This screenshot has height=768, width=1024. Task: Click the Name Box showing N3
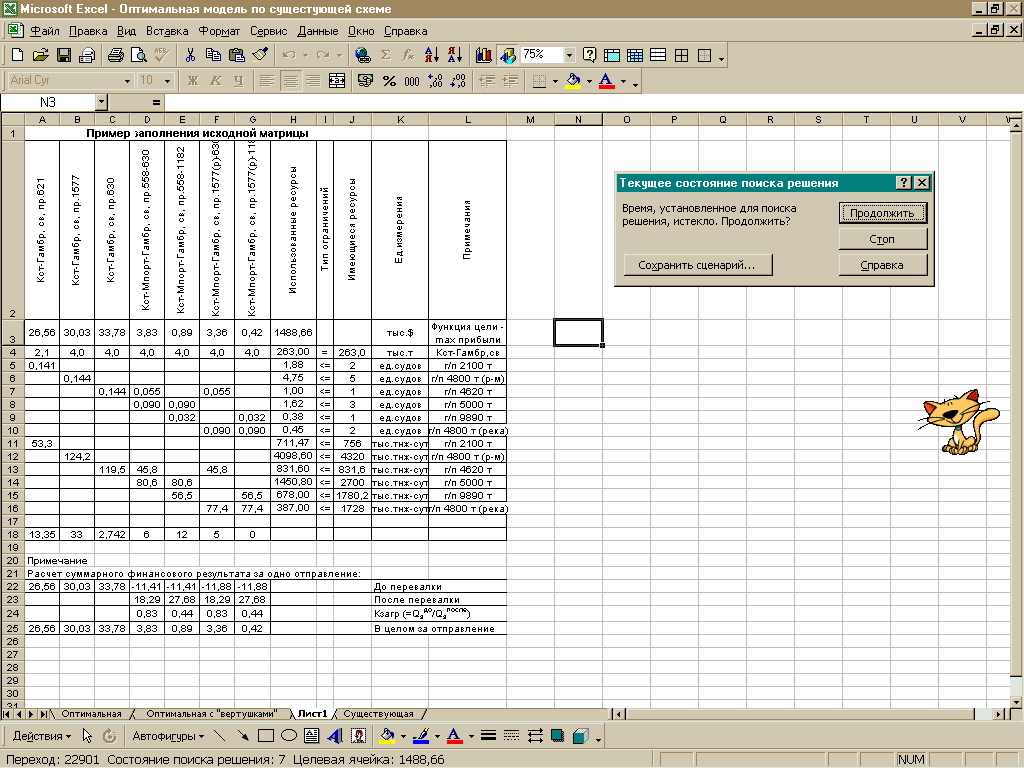(x=48, y=103)
